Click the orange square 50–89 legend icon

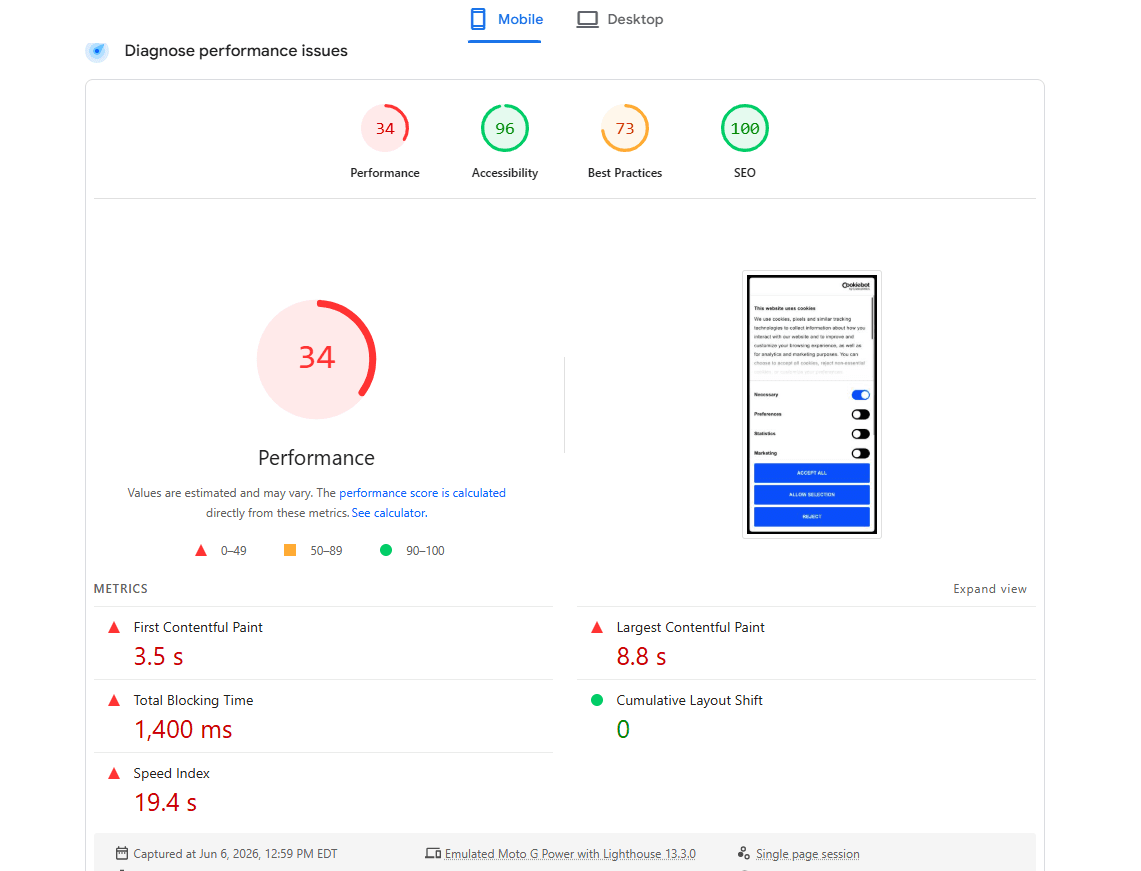pyautogui.click(x=290, y=550)
